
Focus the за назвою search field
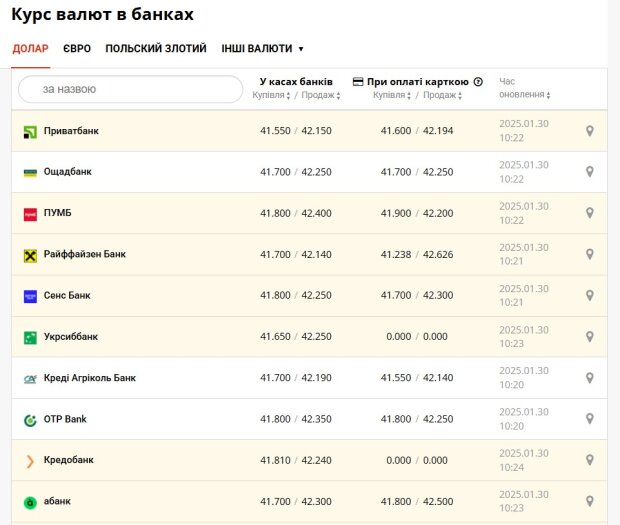(x=130, y=89)
